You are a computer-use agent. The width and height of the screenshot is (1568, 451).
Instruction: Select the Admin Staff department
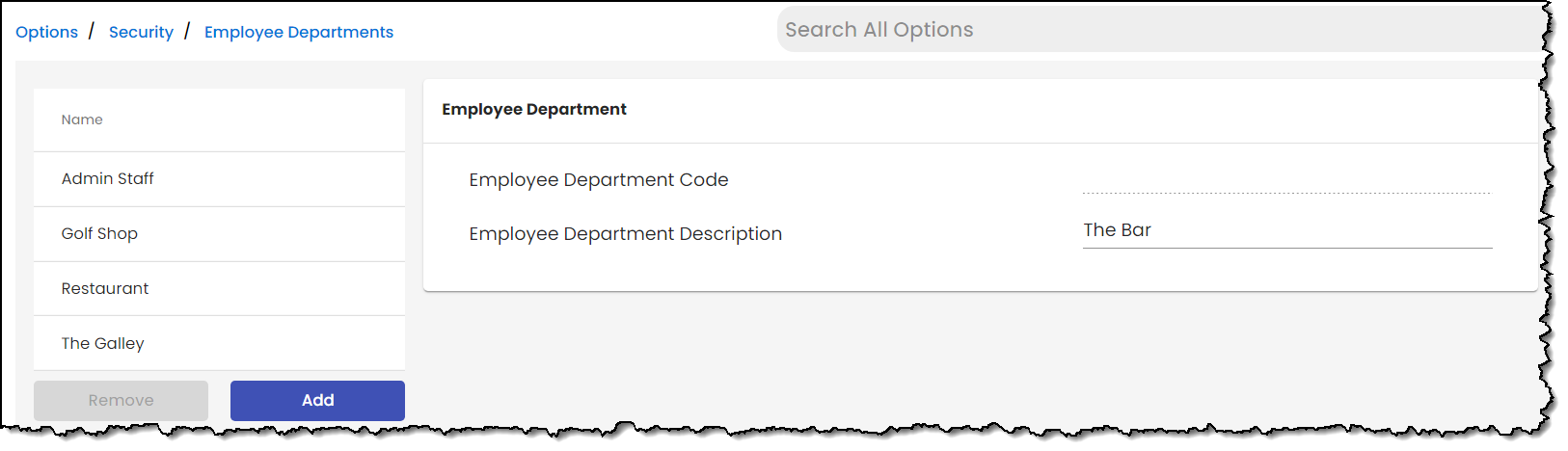point(108,178)
